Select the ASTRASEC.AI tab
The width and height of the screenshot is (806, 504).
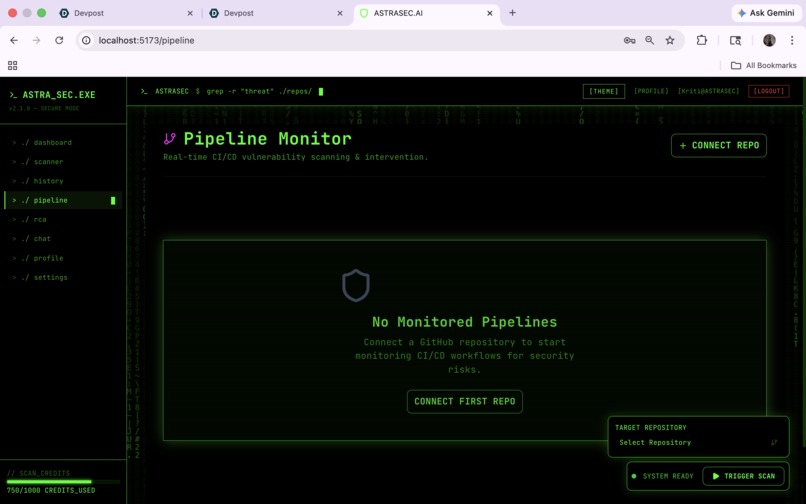pyautogui.click(x=426, y=13)
